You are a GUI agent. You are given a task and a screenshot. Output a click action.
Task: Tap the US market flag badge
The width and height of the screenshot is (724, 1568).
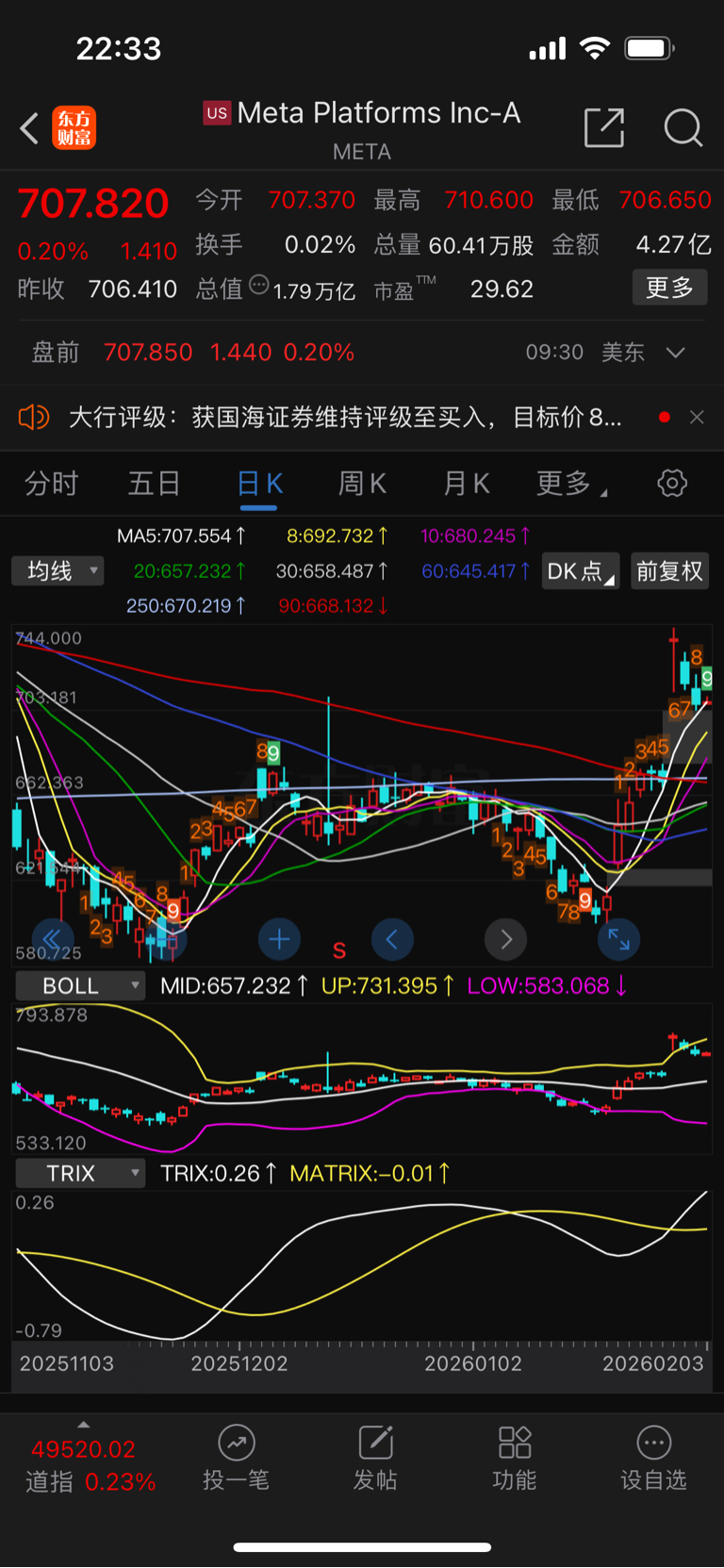pyautogui.click(x=217, y=113)
